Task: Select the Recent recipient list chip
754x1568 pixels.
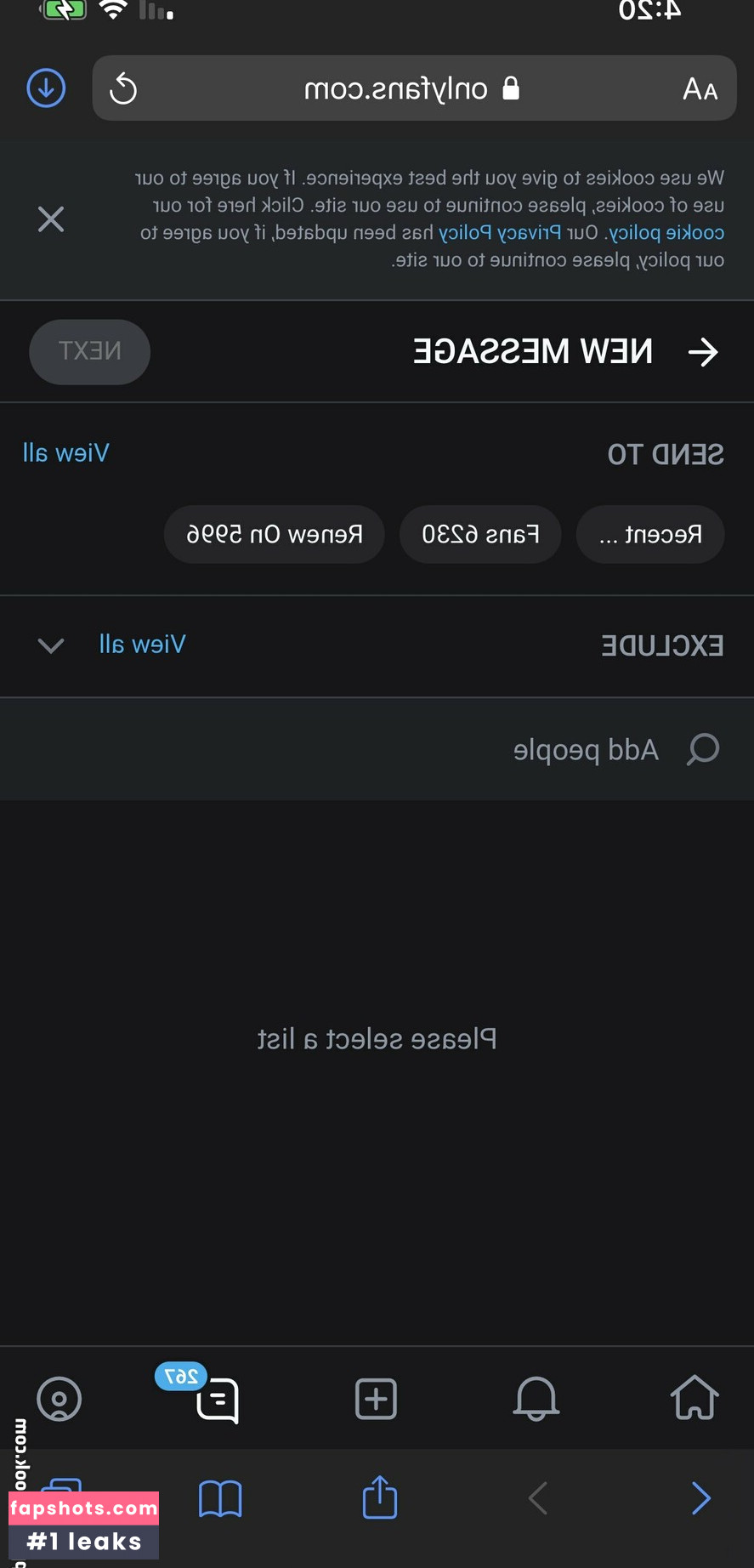Action: (x=650, y=534)
